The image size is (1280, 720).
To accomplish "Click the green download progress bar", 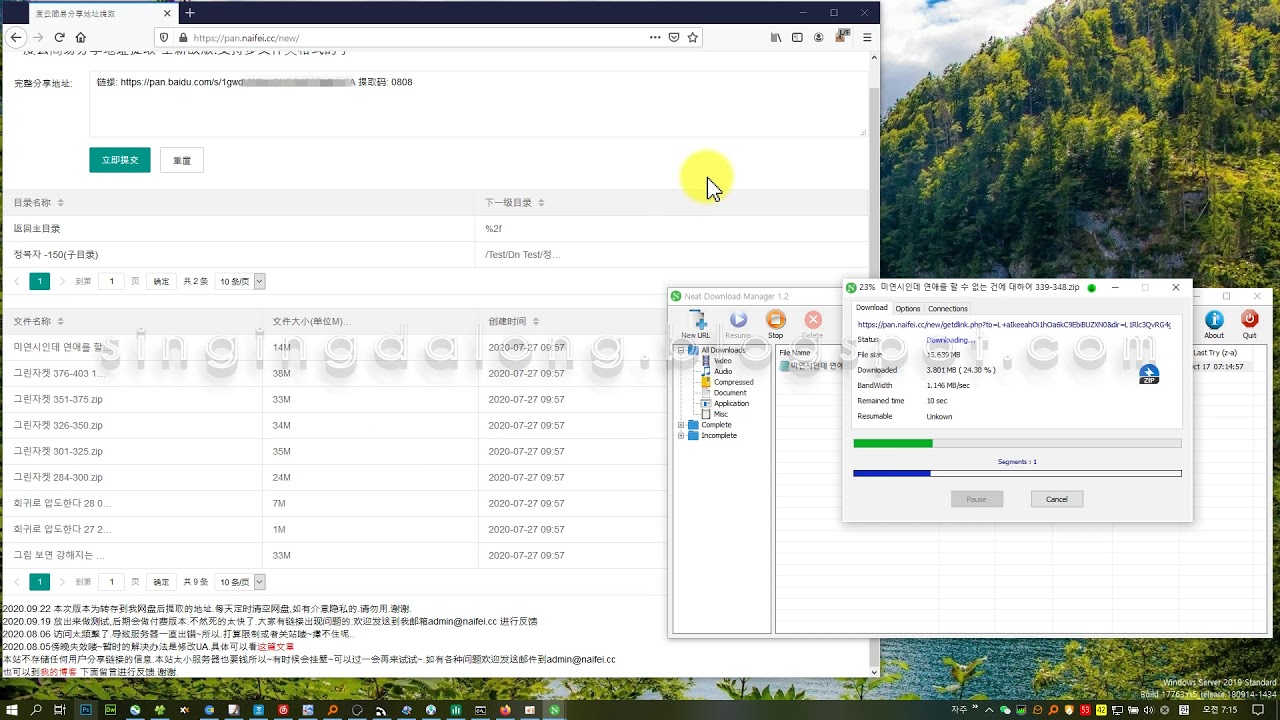I will pyautogui.click(x=1017, y=443).
